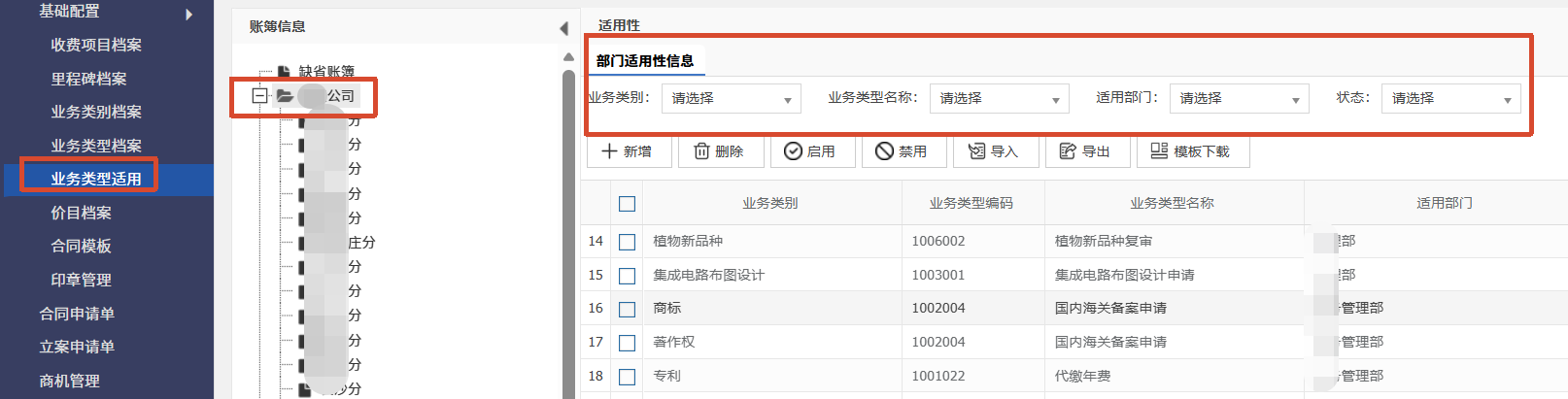
Task: Check the row 17 著作权 checkbox
Action: click(x=627, y=343)
